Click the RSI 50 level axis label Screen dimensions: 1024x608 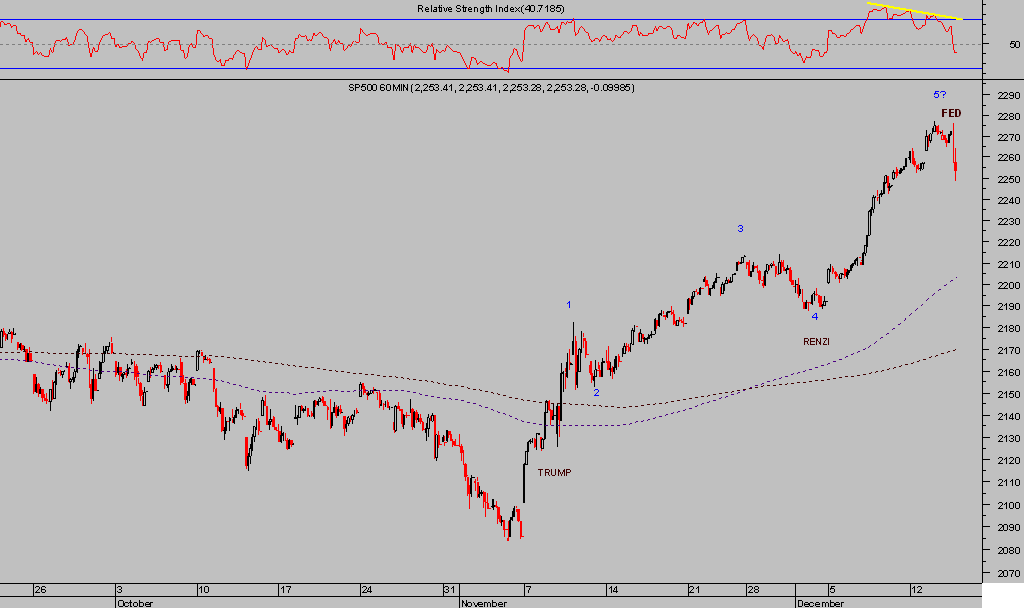(1014, 45)
